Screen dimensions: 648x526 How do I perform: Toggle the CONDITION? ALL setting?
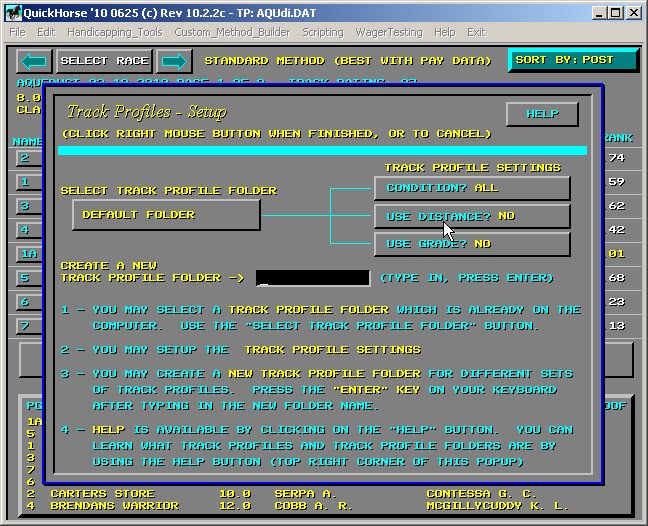pyautogui.click(x=472, y=188)
